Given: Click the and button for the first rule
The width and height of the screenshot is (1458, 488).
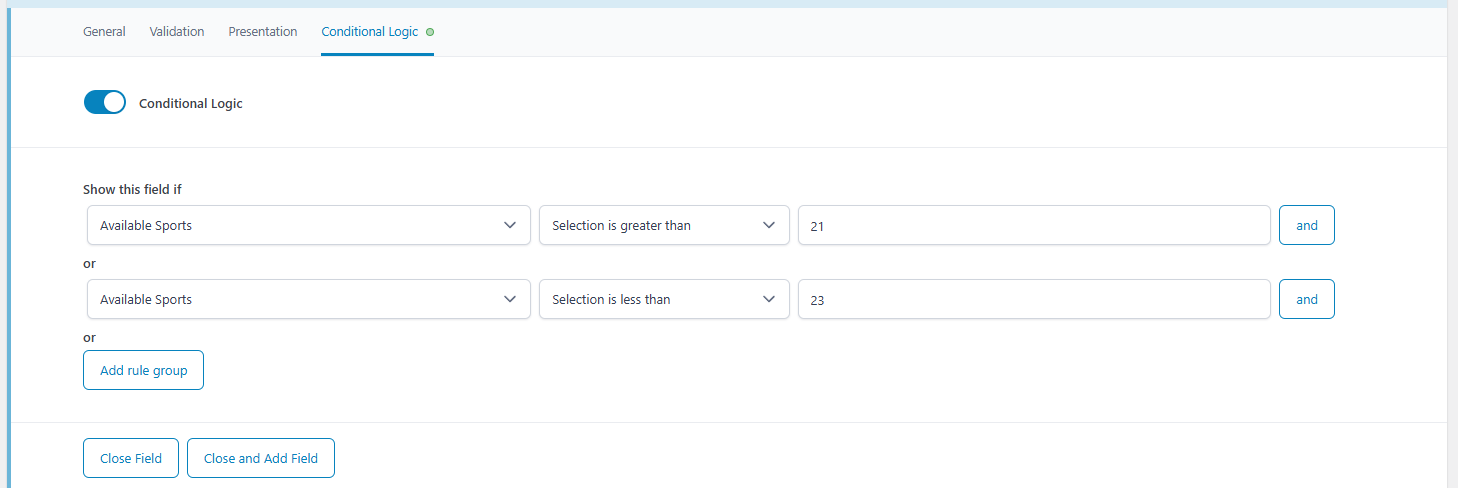Looking at the screenshot, I should tap(1307, 225).
